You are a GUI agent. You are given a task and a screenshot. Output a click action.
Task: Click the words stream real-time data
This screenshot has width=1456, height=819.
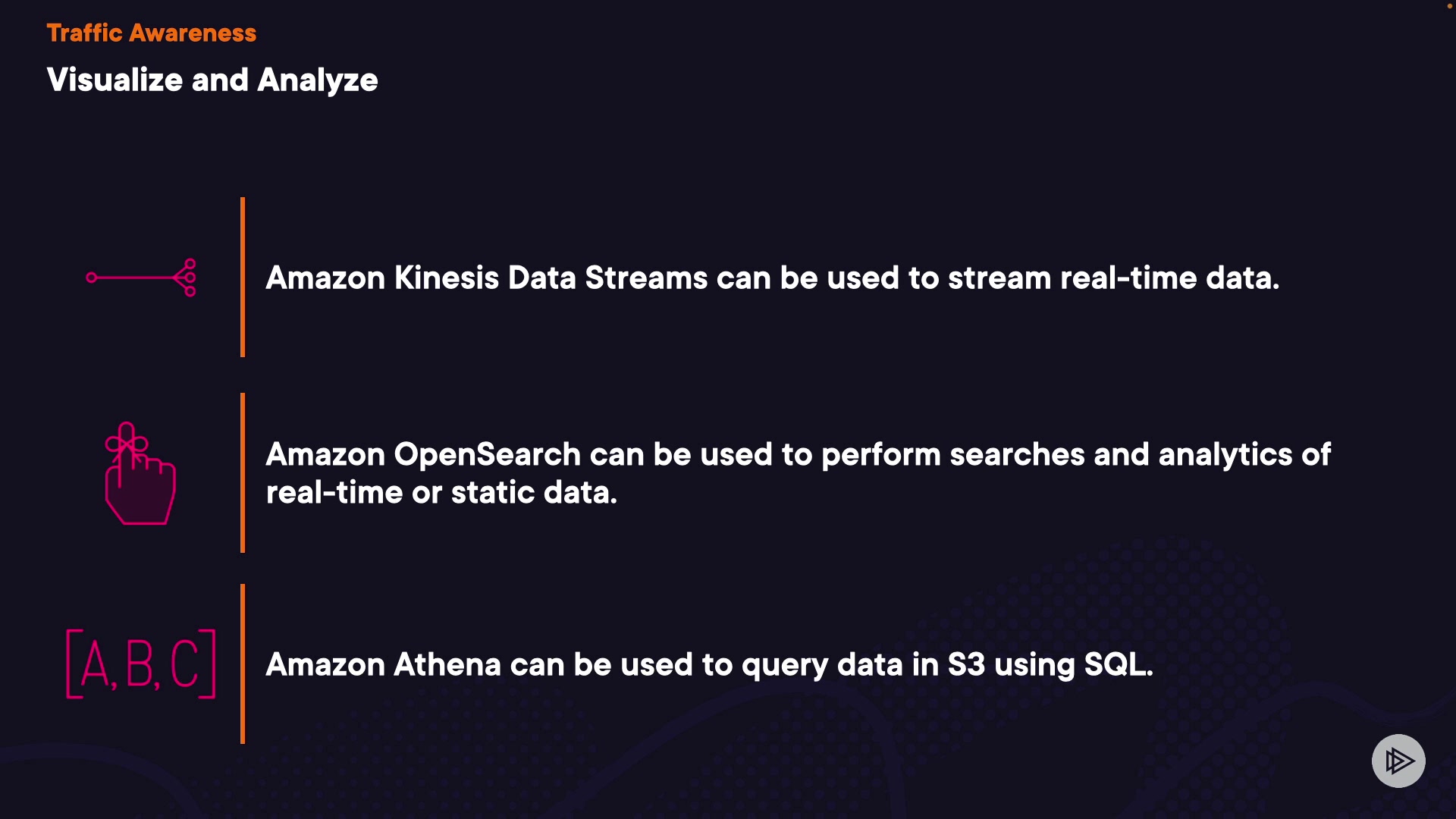point(1112,278)
